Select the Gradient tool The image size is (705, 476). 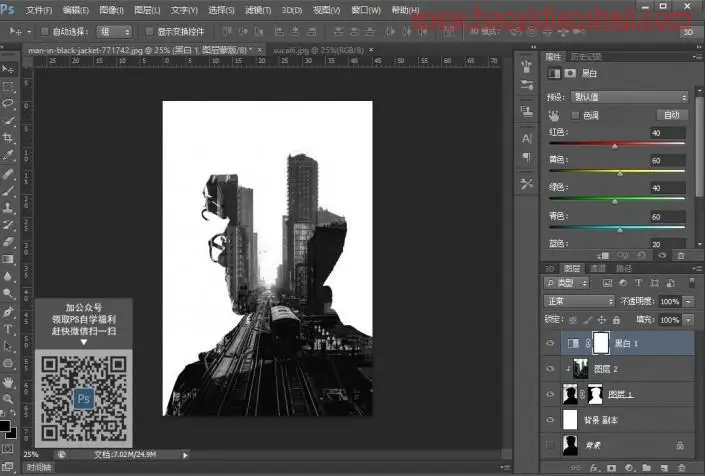(x=8, y=259)
